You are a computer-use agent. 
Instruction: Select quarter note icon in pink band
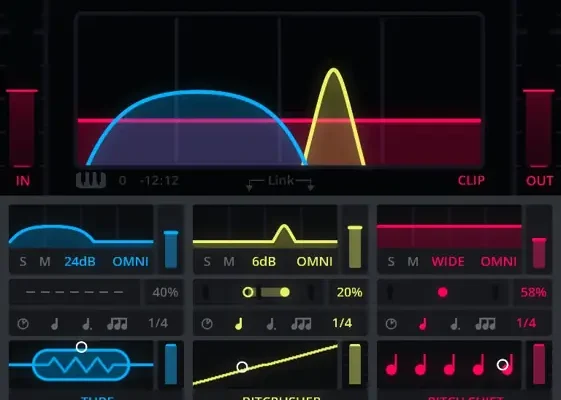tap(423, 324)
